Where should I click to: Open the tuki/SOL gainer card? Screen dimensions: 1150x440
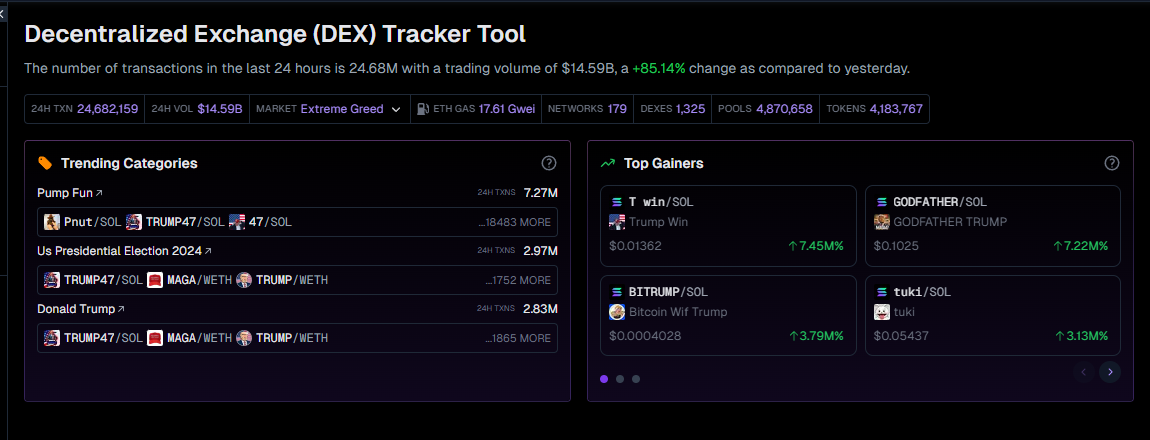(x=993, y=315)
